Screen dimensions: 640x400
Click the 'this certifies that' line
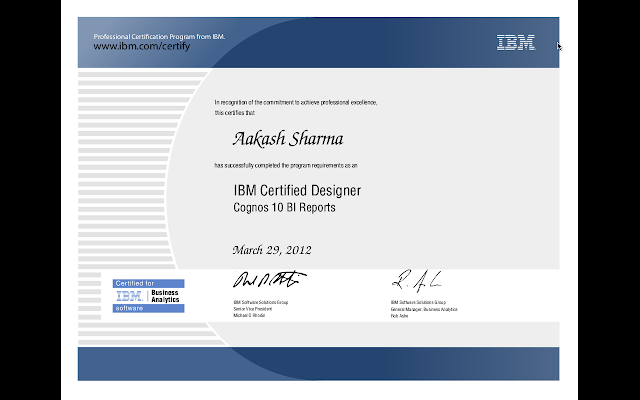(x=235, y=113)
